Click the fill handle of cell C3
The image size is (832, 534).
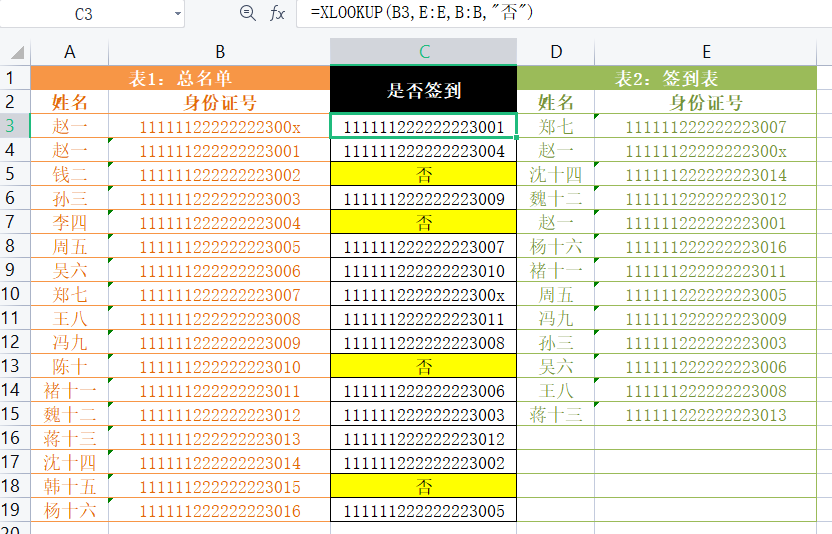pyautogui.click(x=516, y=137)
